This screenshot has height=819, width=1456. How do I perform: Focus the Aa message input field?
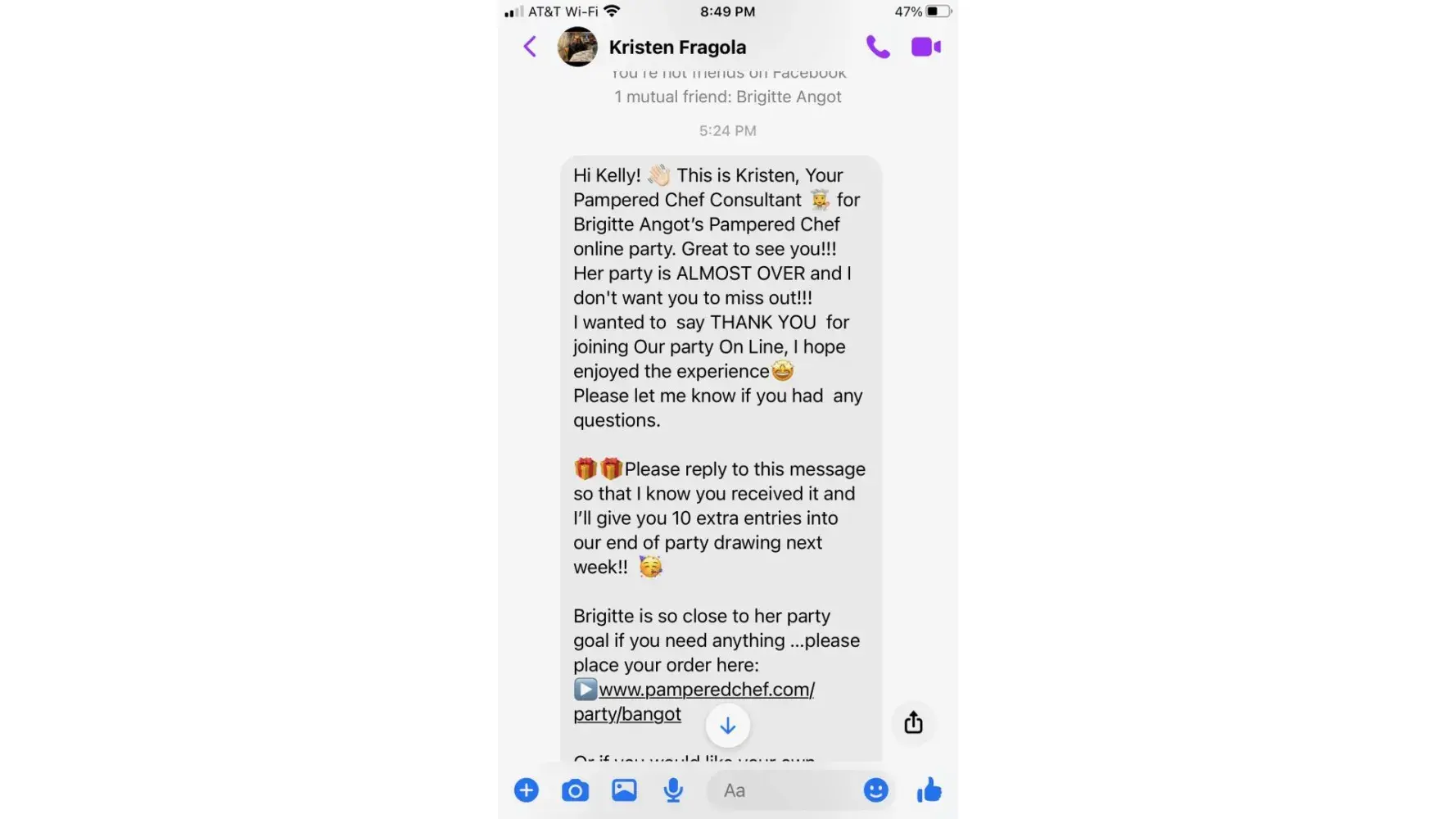782,790
